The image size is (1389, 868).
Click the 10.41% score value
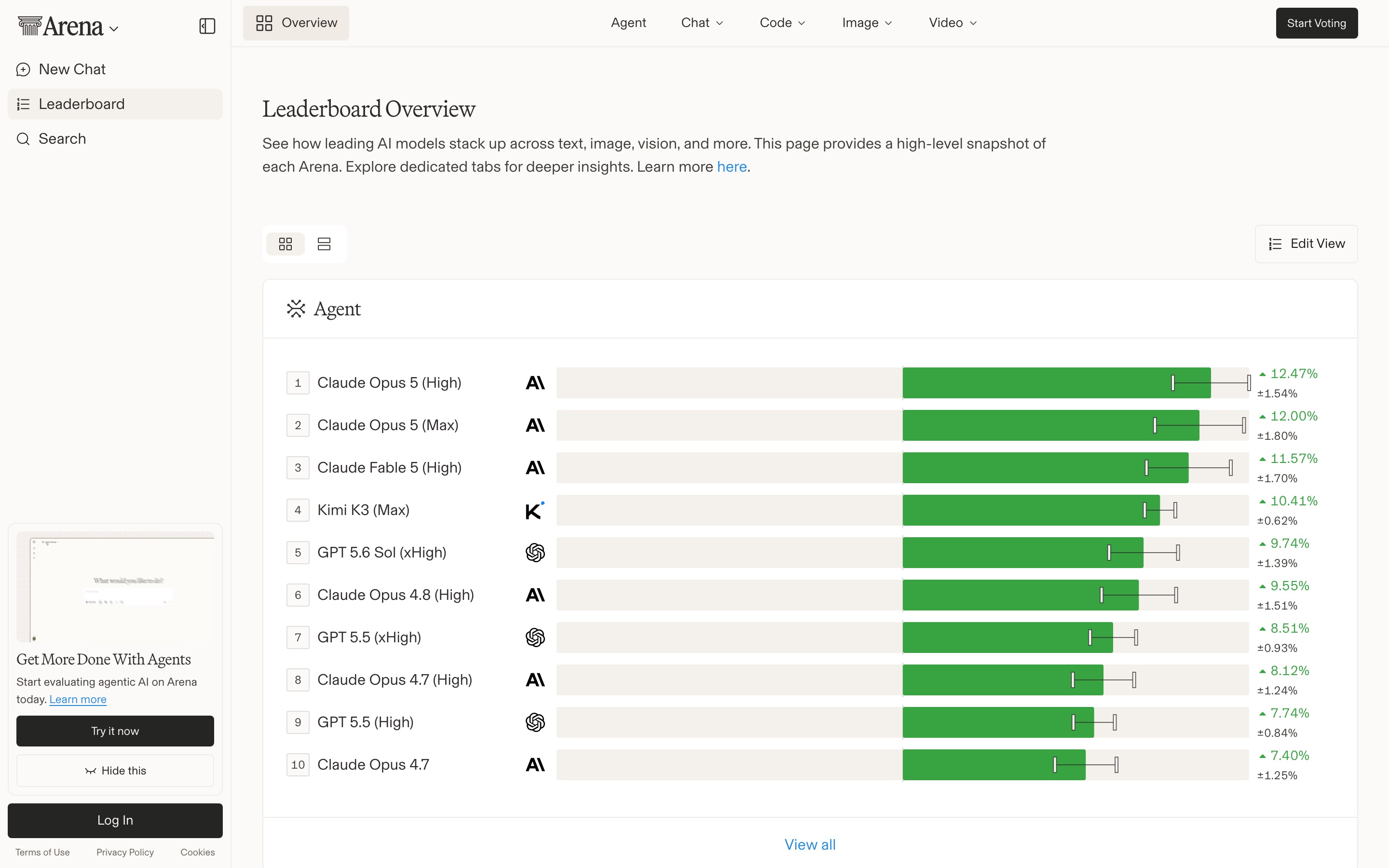[1294, 501]
